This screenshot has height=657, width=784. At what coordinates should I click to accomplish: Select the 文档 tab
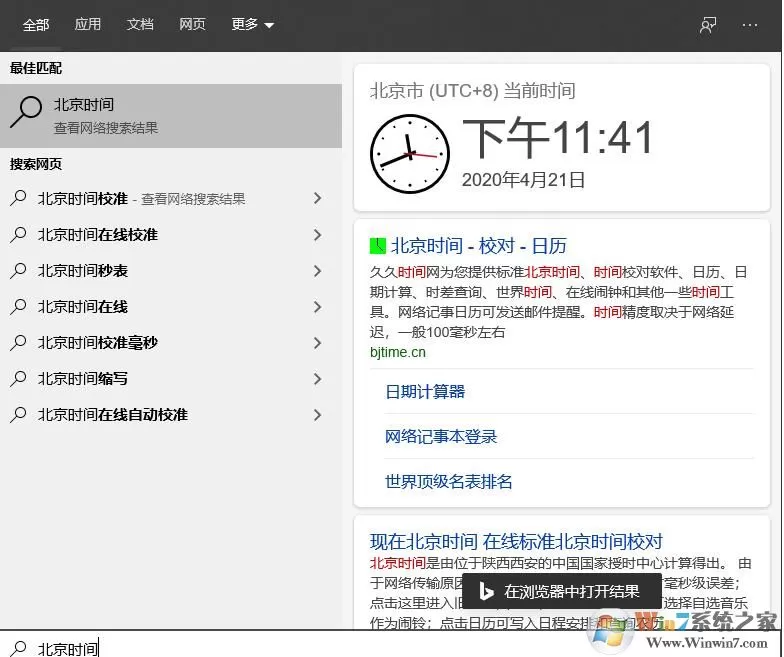(140, 24)
